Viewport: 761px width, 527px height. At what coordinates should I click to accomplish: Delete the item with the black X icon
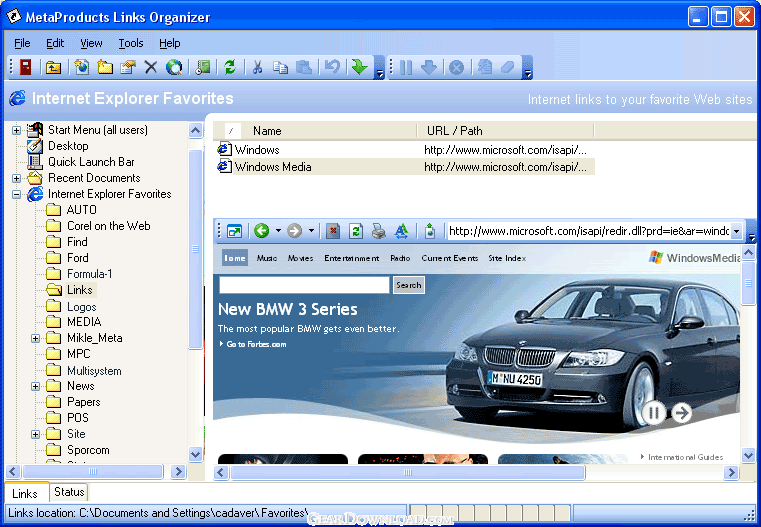click(151, 67)
